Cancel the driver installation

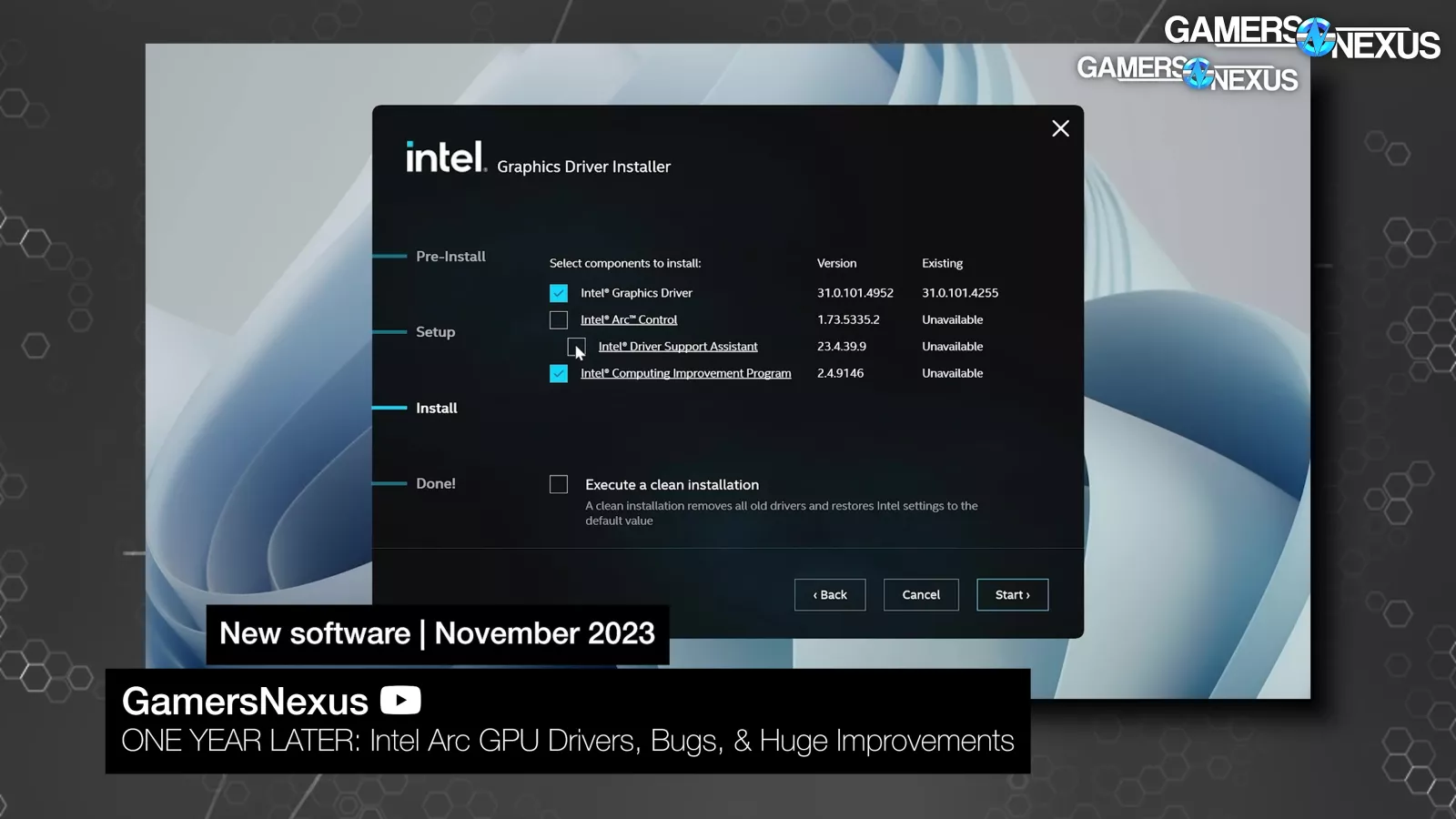(921, 594)
